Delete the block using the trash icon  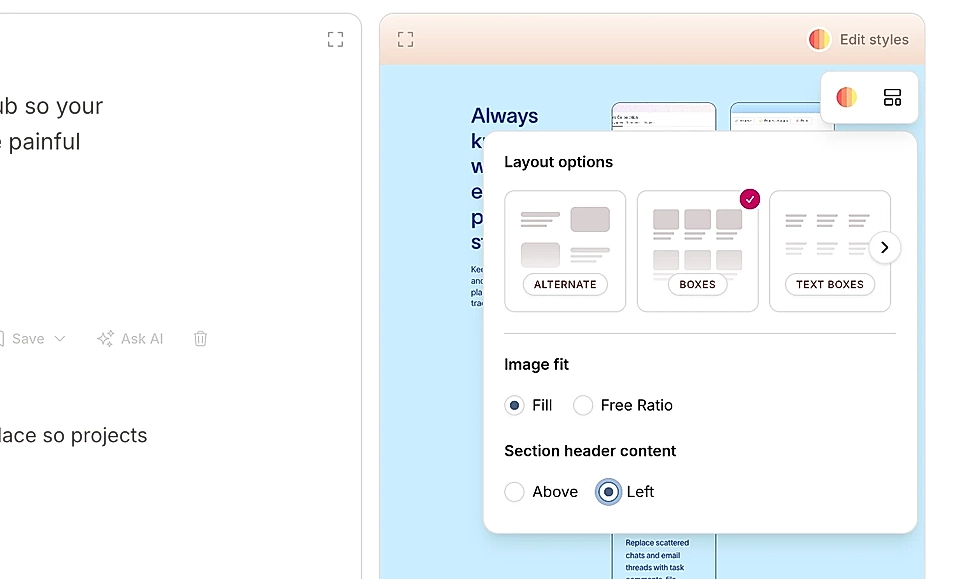(x=199, y=339)
